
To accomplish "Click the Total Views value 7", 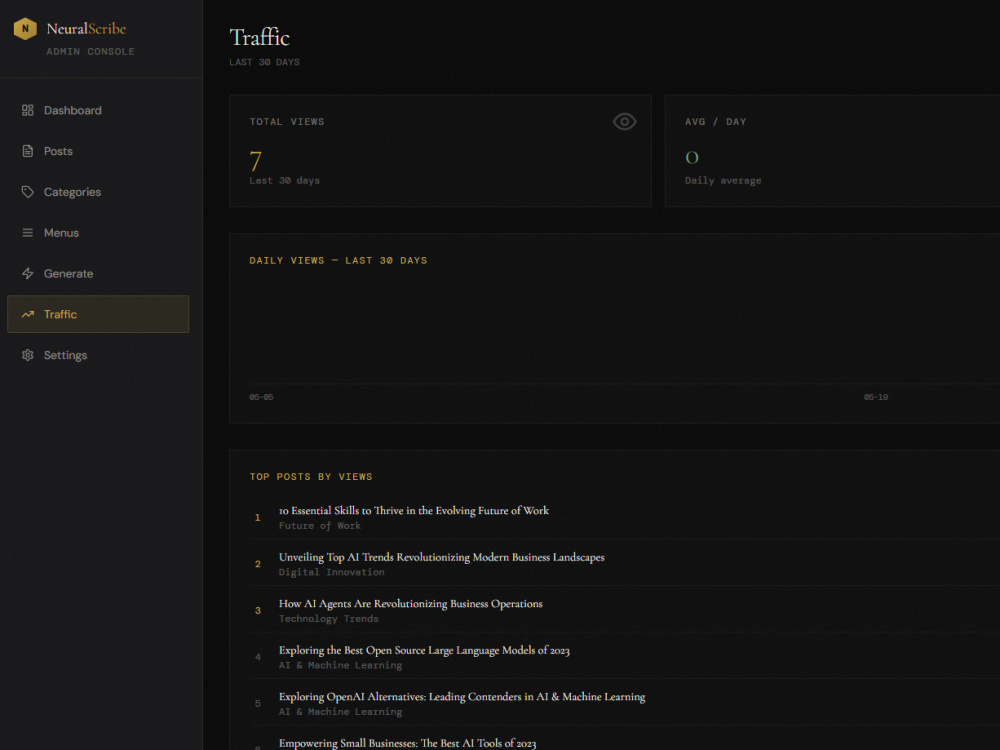I will click(x=255, y=161).
